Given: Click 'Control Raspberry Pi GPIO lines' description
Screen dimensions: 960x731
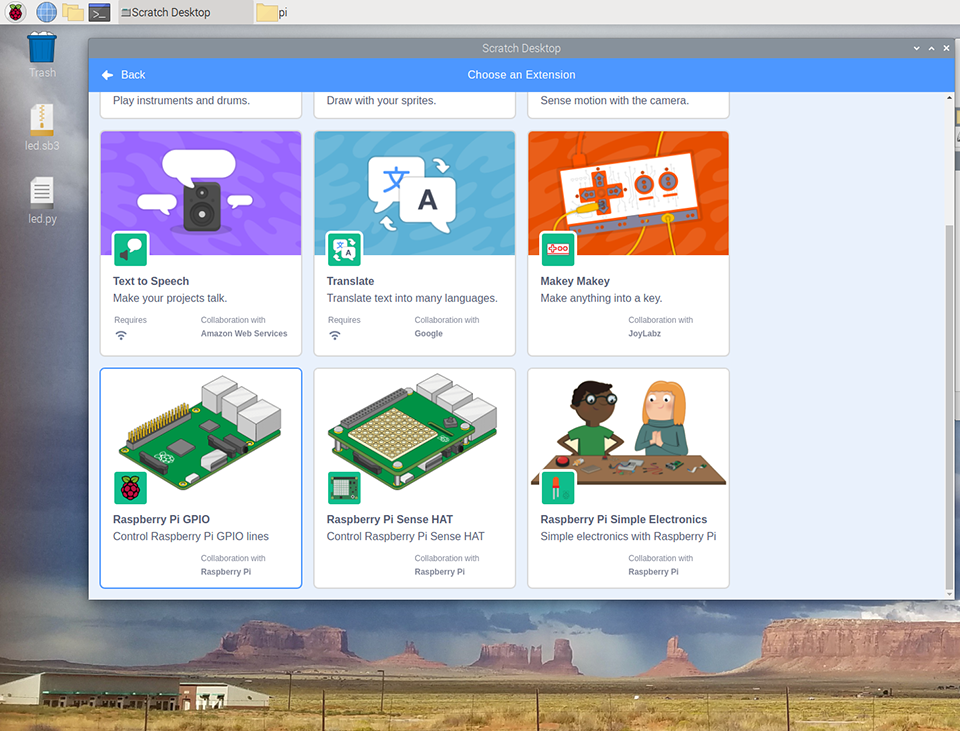Looking at the screenshot, I should point(190,536).
